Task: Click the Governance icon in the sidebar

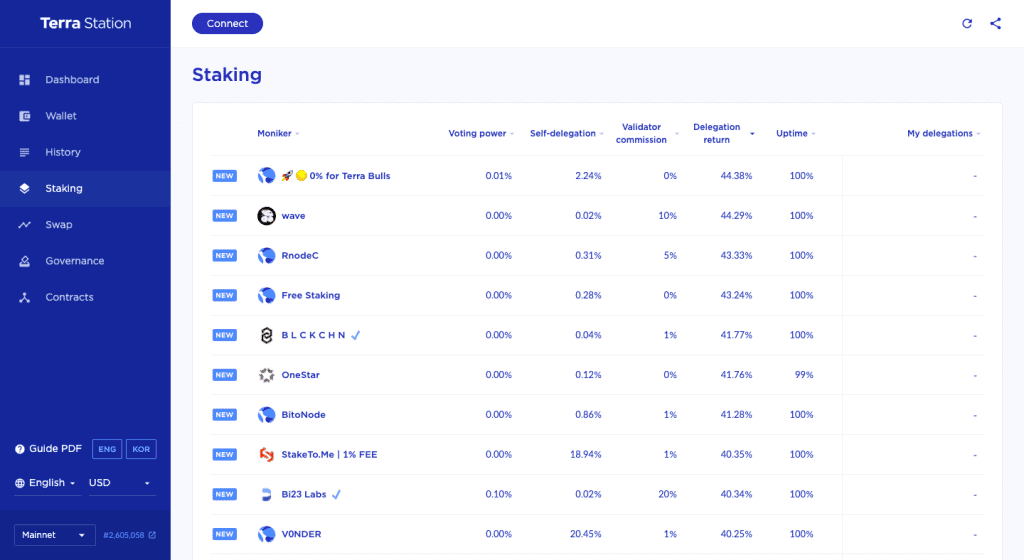Action: click(x=25, y=261)
